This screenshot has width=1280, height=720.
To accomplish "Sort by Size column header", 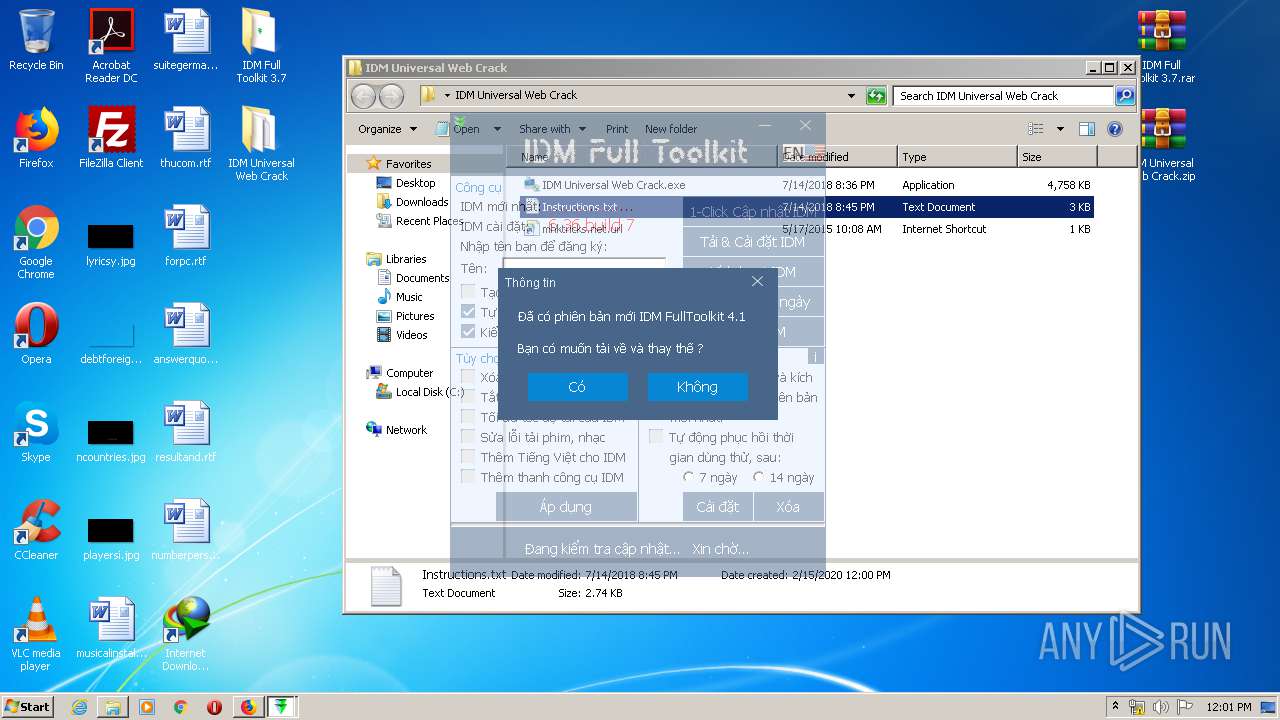I will click(1057, 156).
